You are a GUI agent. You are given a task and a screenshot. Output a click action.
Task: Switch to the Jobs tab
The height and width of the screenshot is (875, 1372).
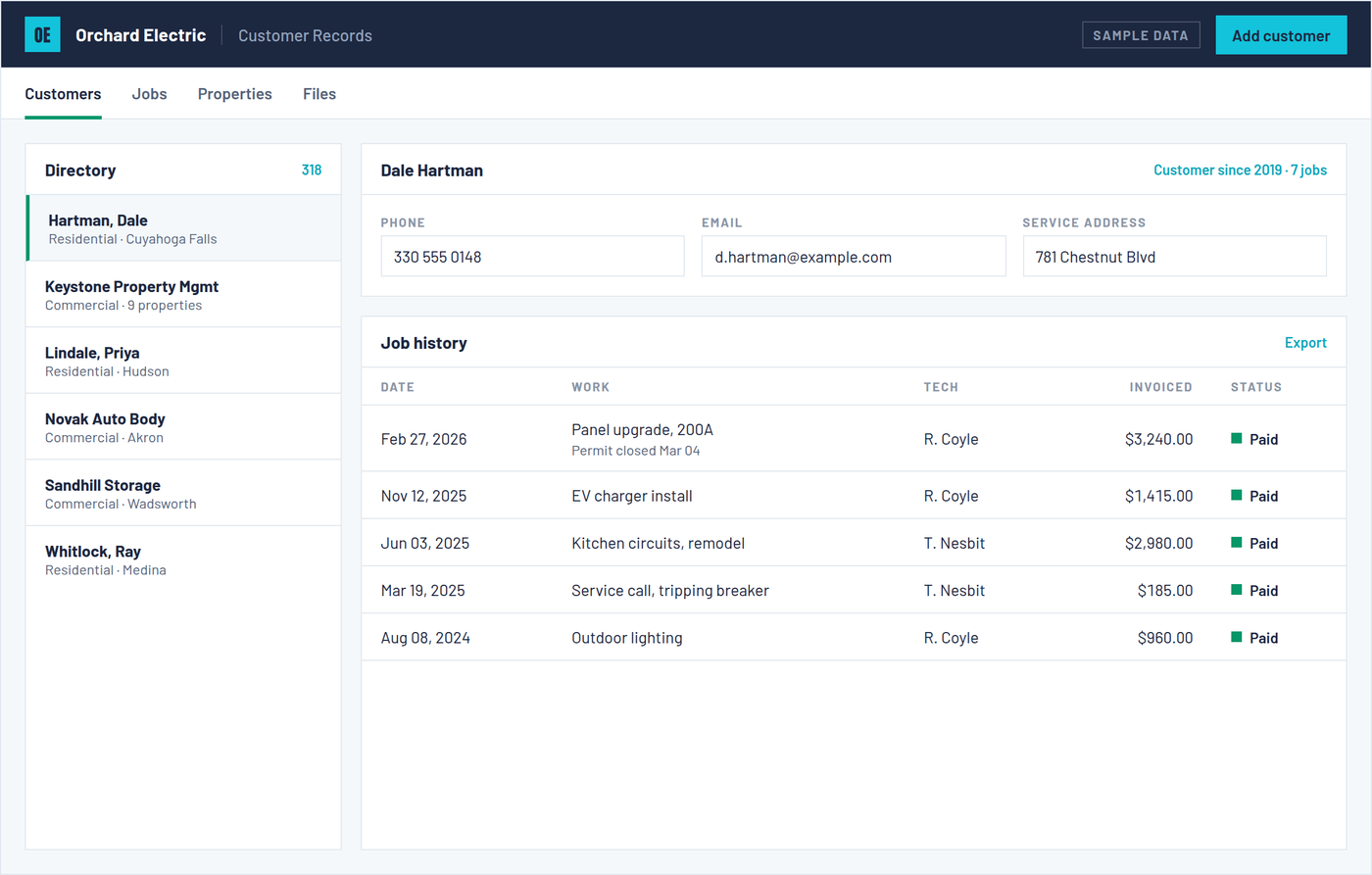pyautogui.click(x=149, y=94)
